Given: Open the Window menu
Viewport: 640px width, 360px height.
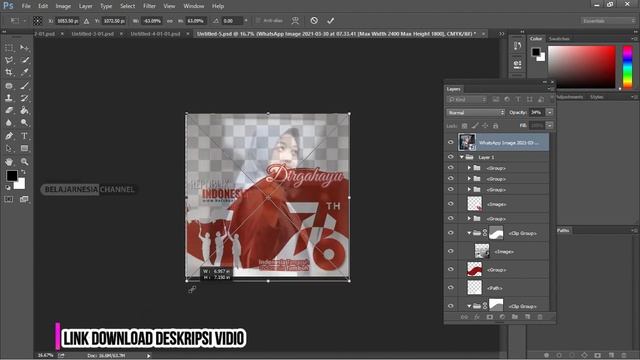Looking at the screenshot, I should click(193, 6).
